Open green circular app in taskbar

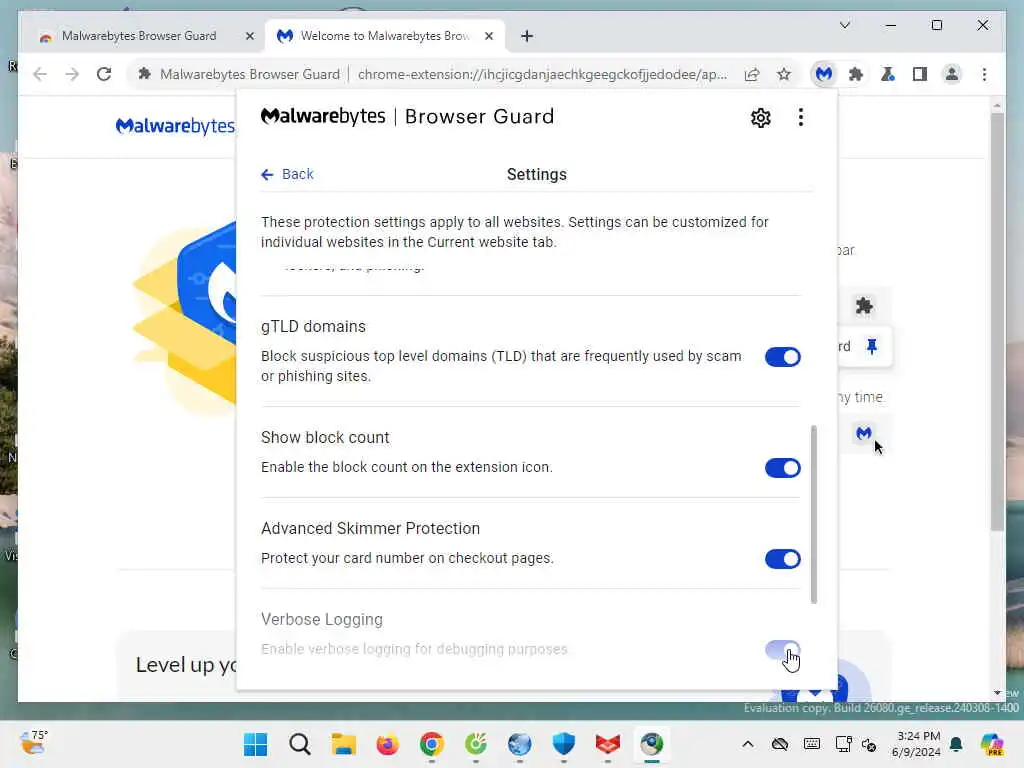pos(475,744)
